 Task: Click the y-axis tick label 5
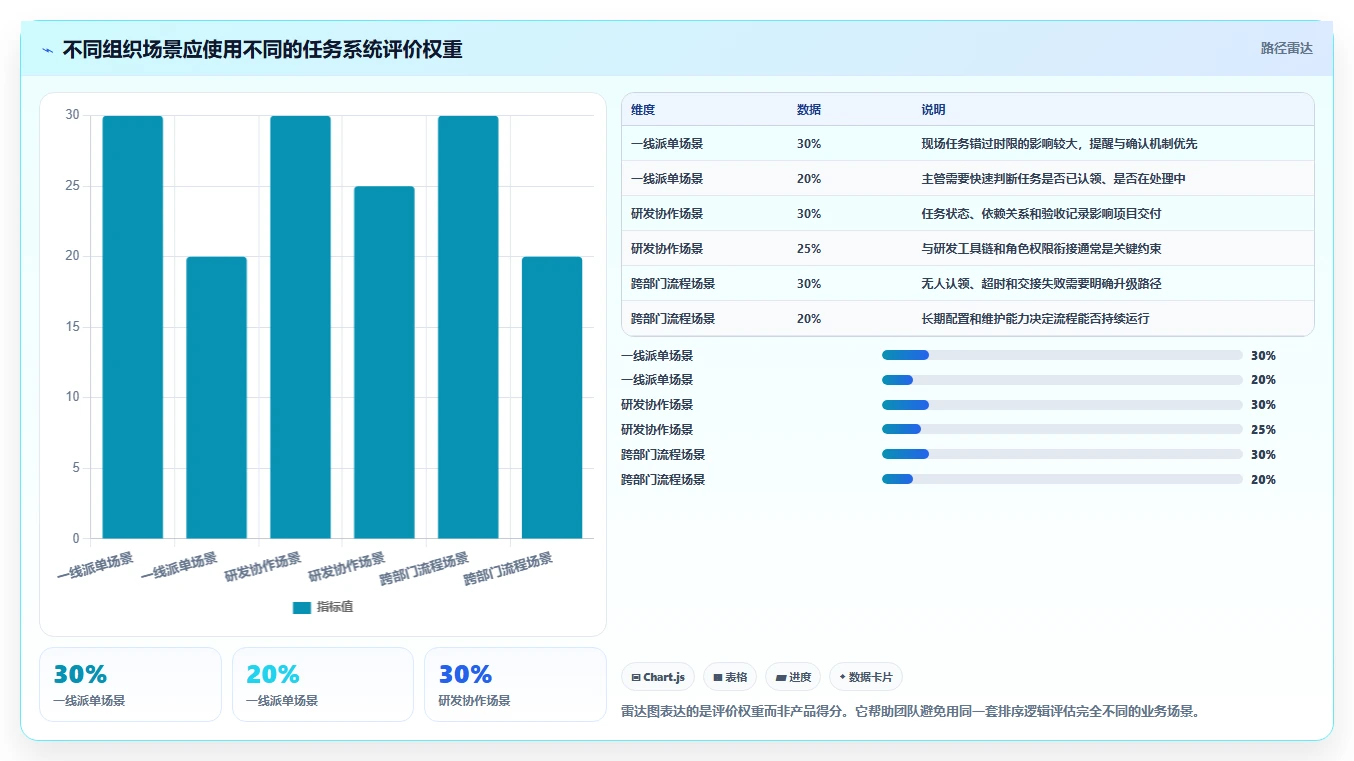76,468
